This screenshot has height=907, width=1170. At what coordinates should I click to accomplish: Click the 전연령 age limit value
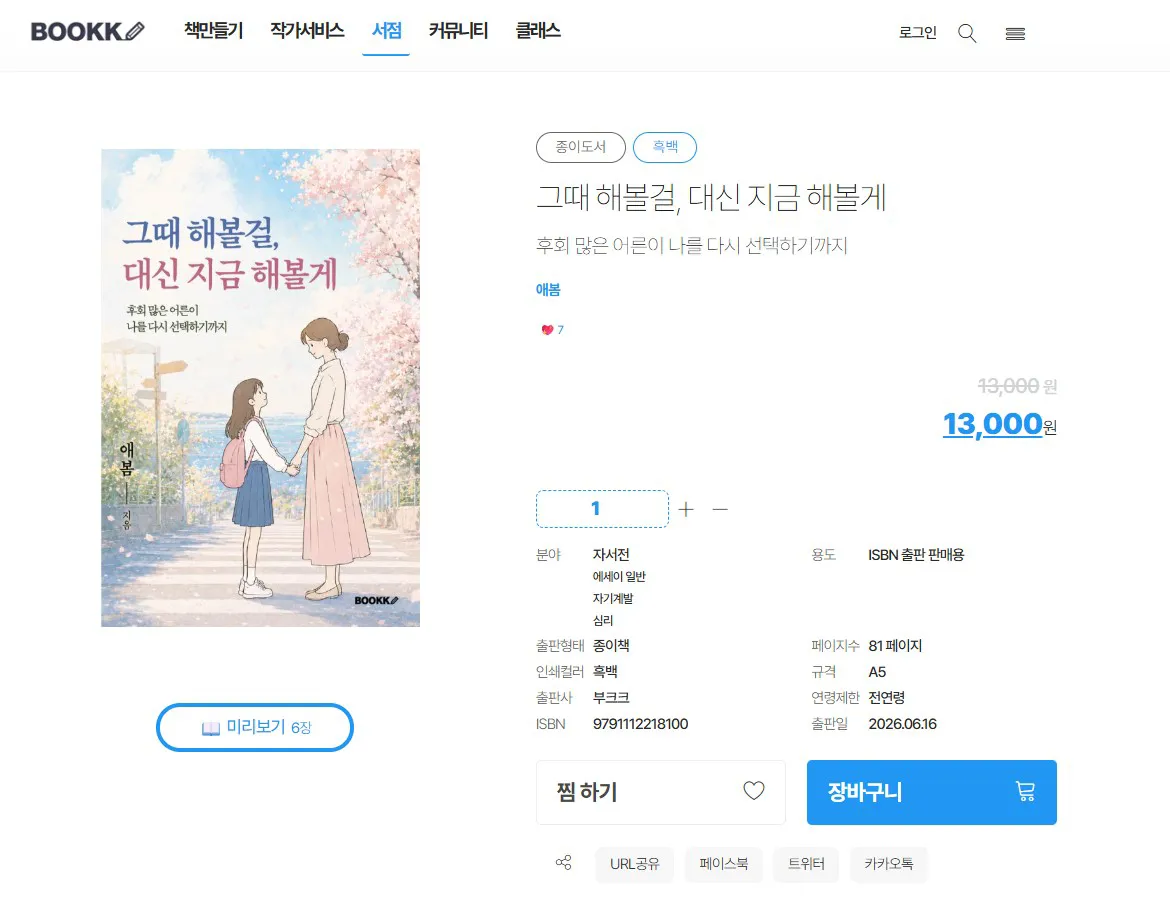pyautogui.click(x=886, y=698)
